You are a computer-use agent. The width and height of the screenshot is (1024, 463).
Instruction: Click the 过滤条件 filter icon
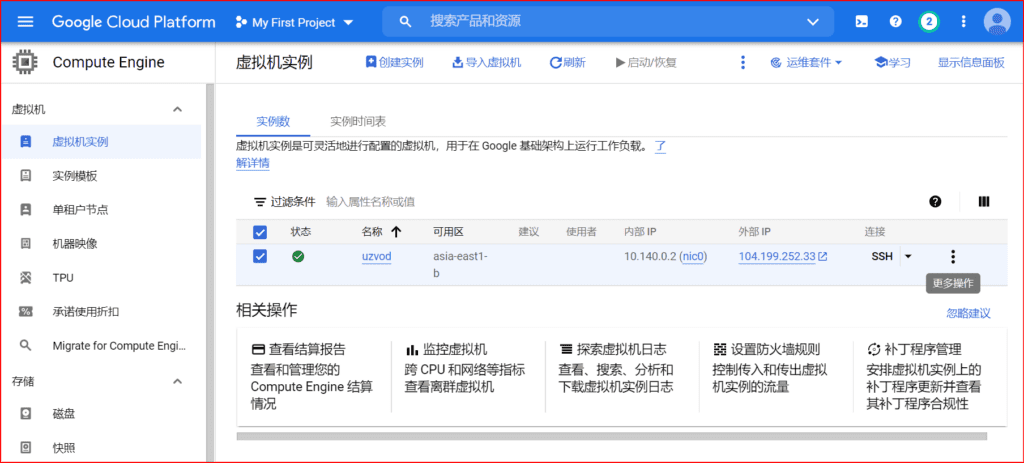(x=260, y=202)
